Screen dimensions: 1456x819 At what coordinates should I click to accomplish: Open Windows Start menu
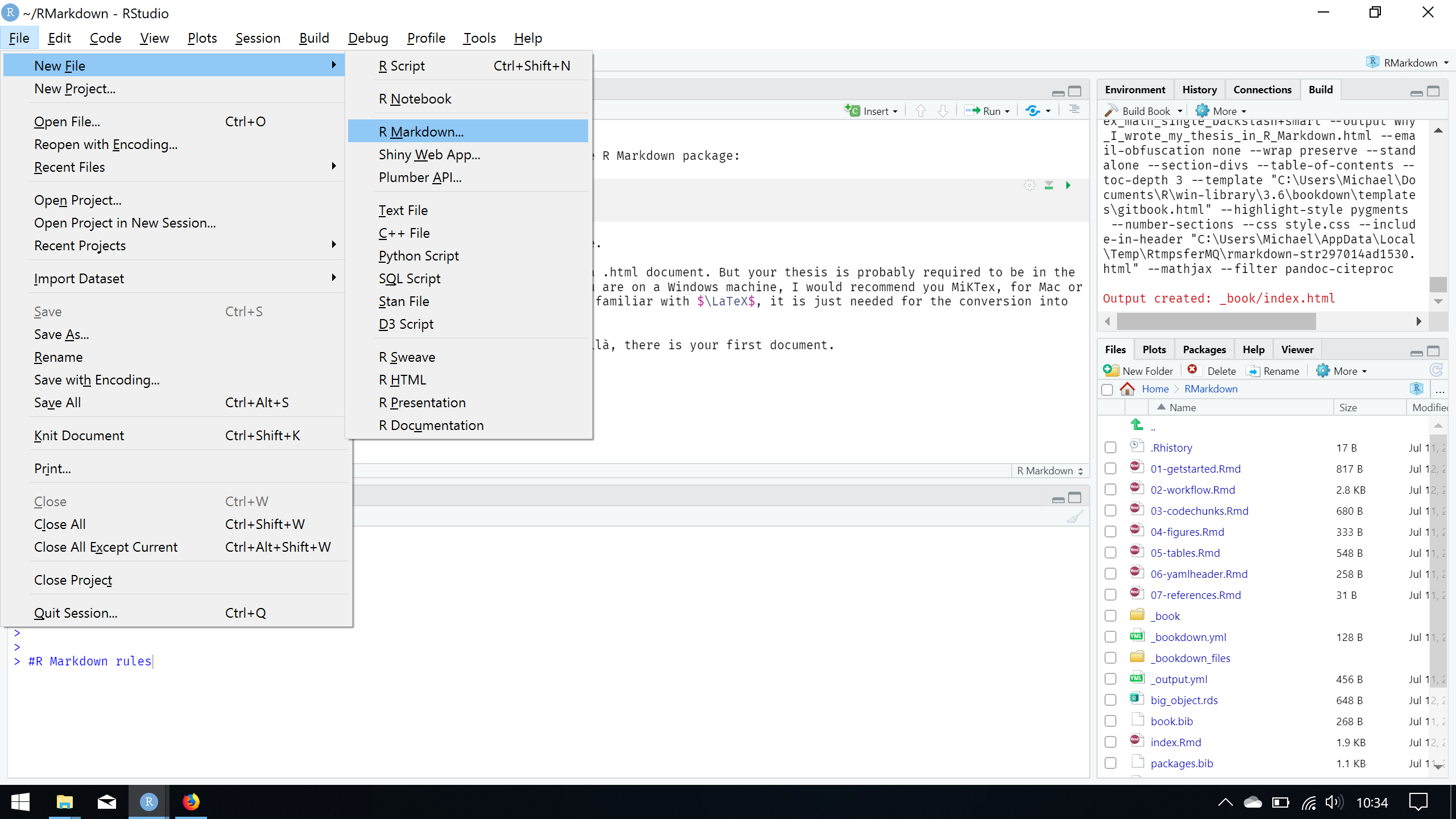[20, 802]
